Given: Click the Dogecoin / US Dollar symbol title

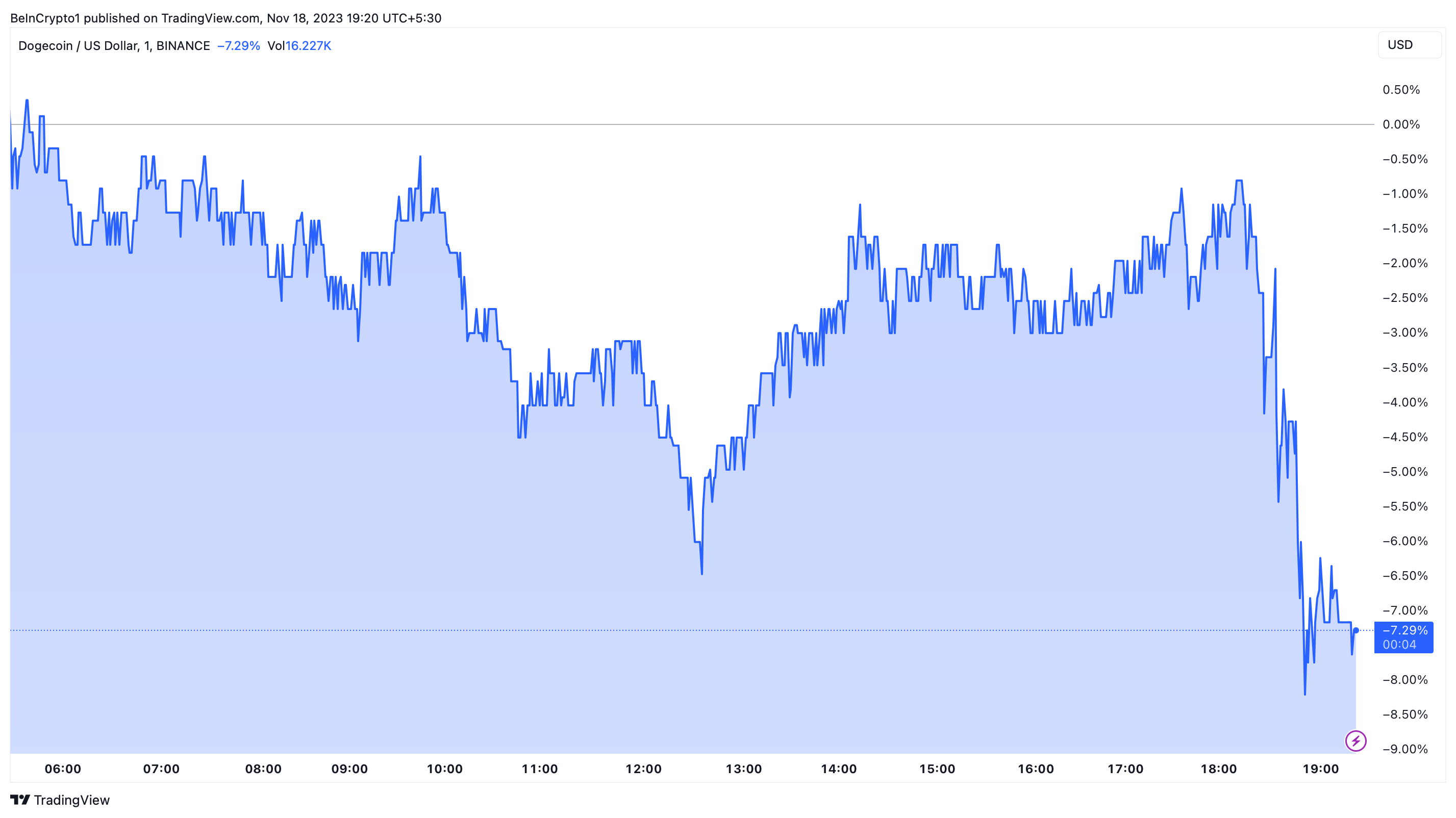Looking at the screenshot, I should 78,46.
